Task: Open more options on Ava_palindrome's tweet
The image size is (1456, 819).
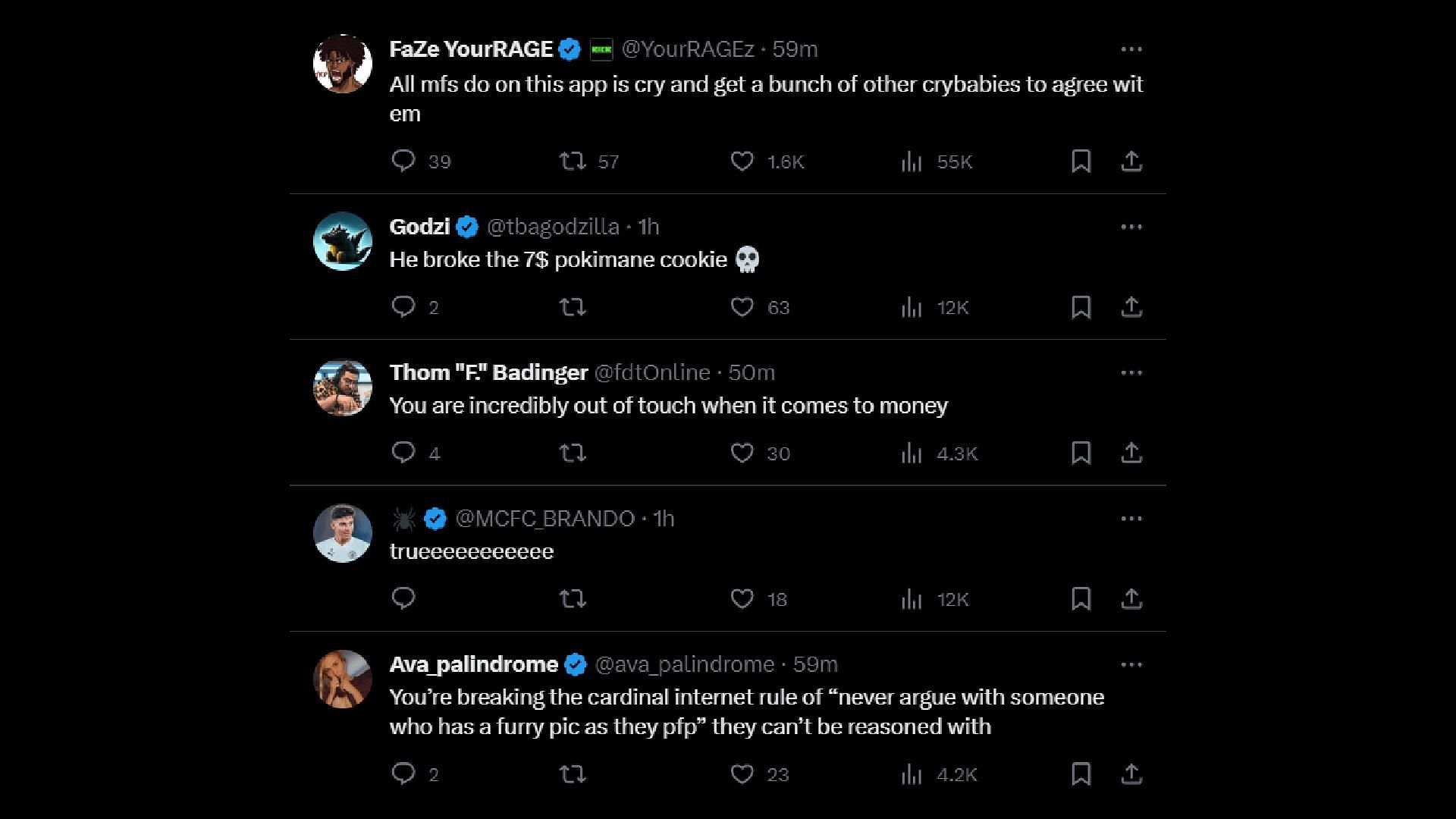Action: tap(1131, 665)
